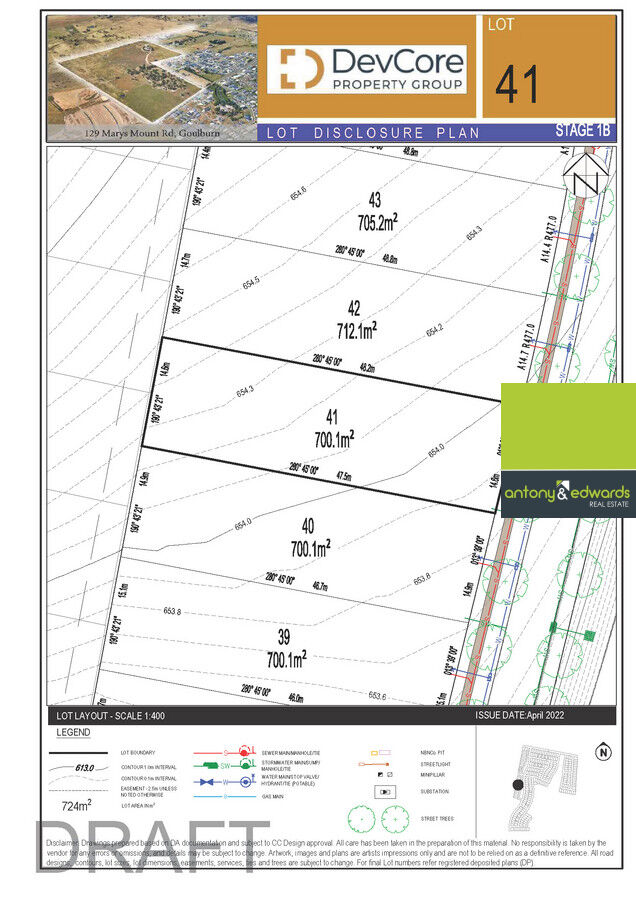This screenshot has height=900, width=636.
Task: Click the DevCore Property Group logo
Action: click(x=367, y=68)
